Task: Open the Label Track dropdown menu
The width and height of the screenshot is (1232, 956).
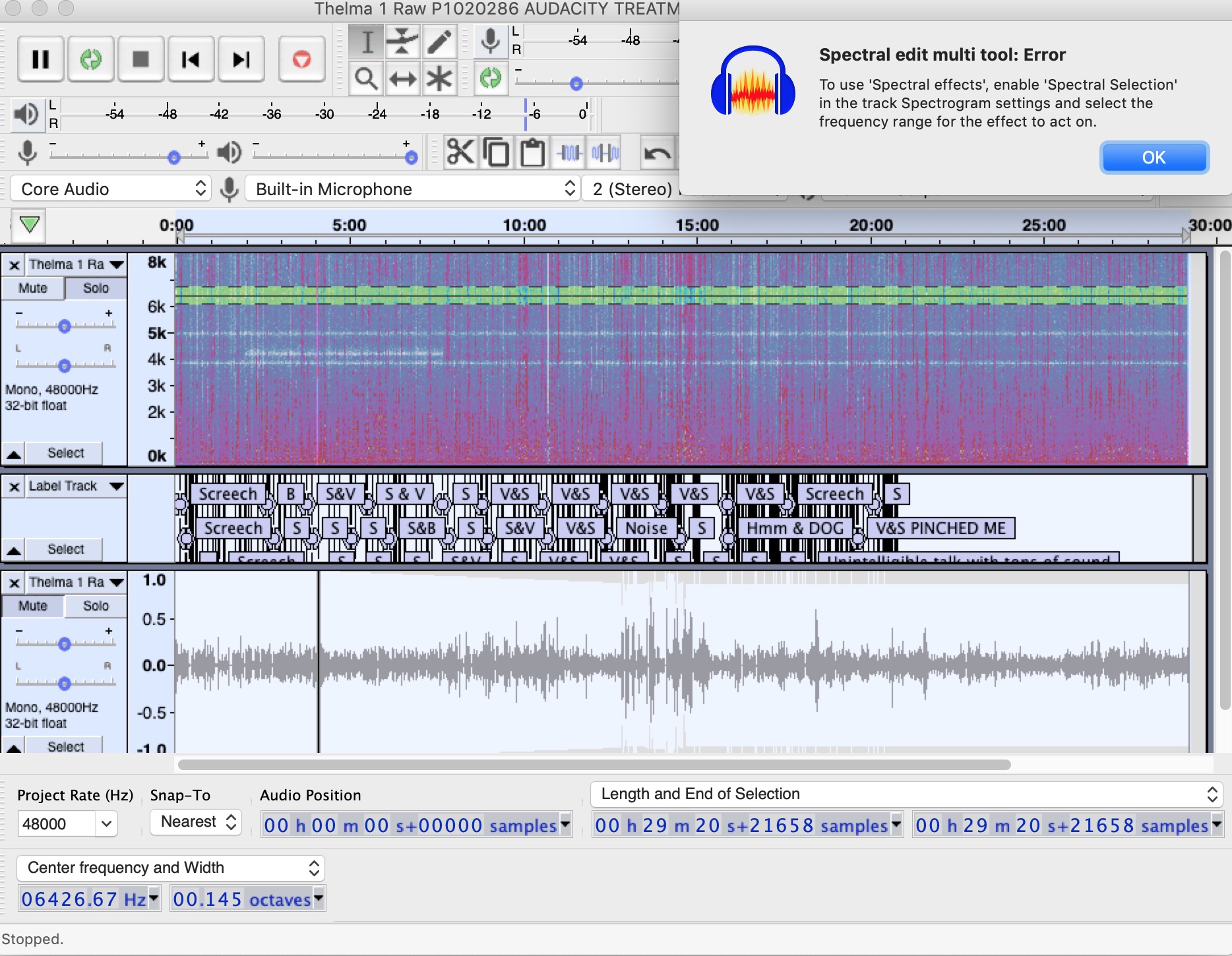Action: (75, 487)
